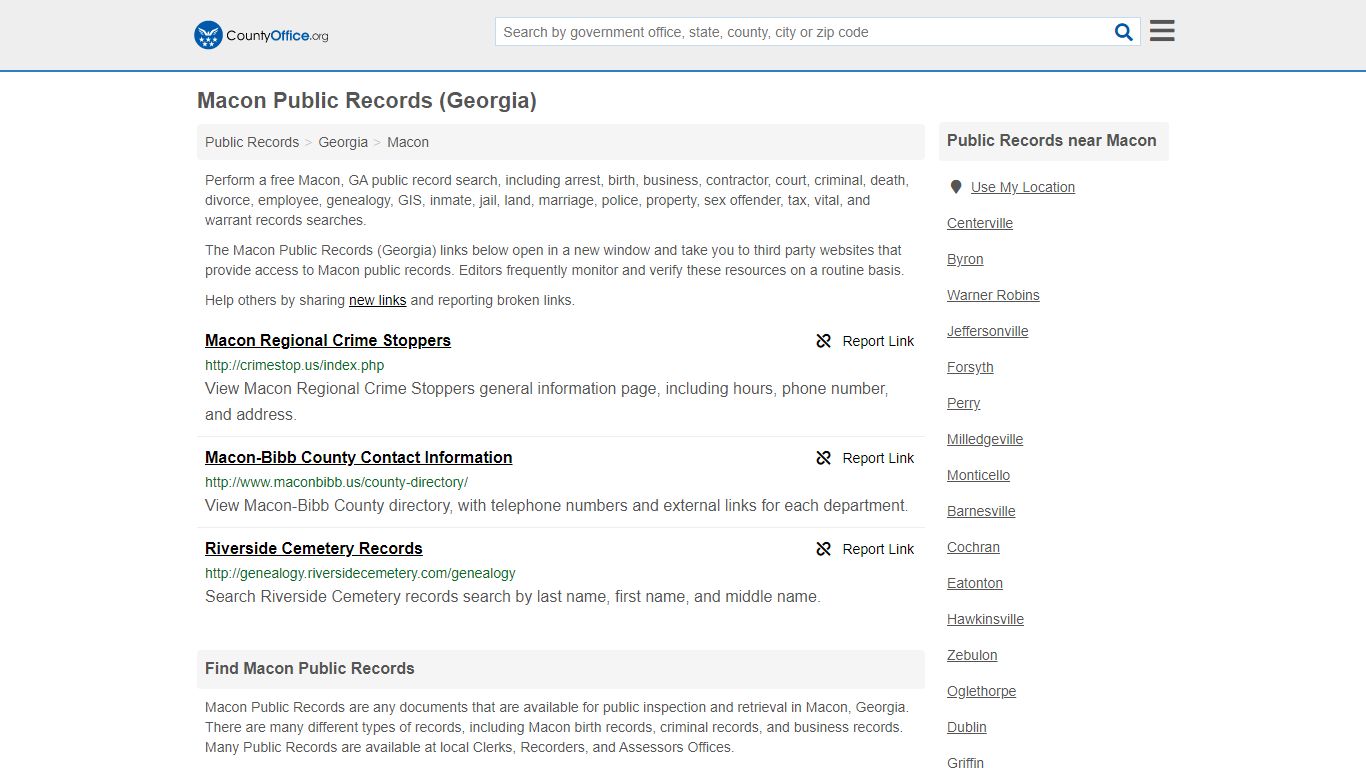Click Macon Public Records (Georgia) heading
This screenshot has width=1366, height=768.
tap(367, 101)
